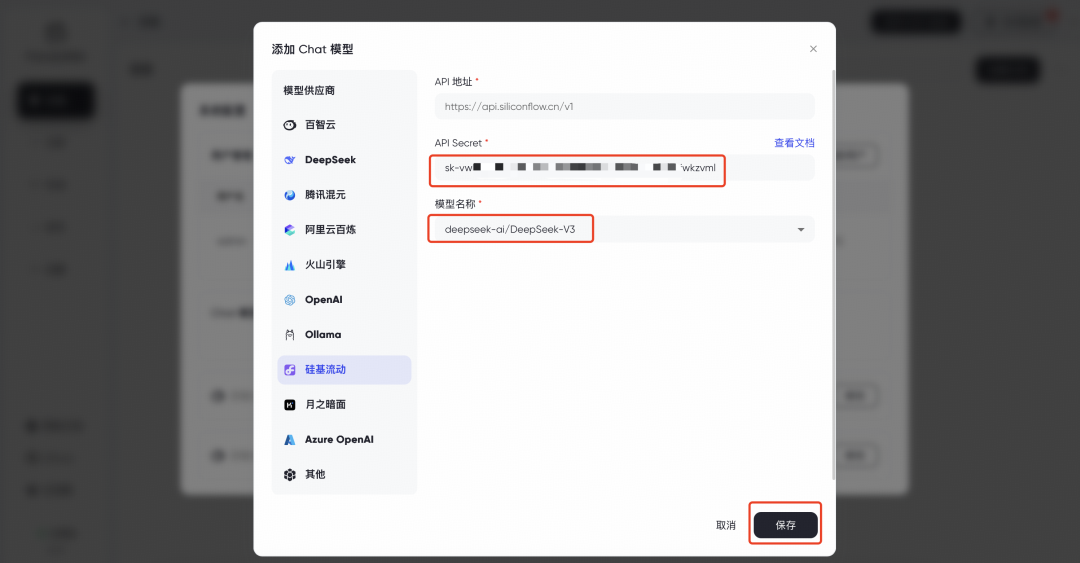This screenshot has height=563, width=1080.
Task: Click the 其他 provider icon
Action: point(290,475)
